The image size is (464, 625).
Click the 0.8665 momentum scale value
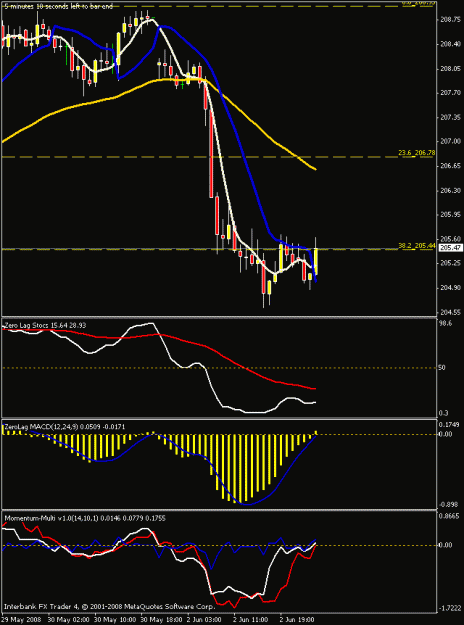450,516
